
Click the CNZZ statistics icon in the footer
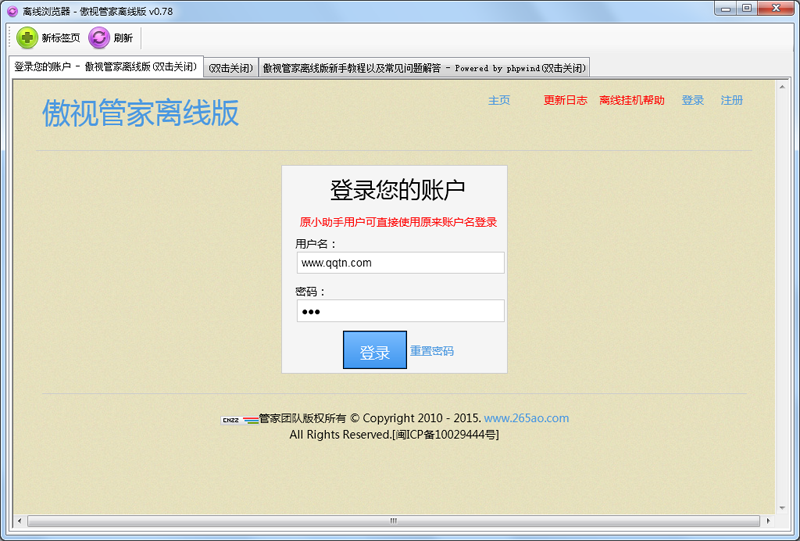(230, 420)
